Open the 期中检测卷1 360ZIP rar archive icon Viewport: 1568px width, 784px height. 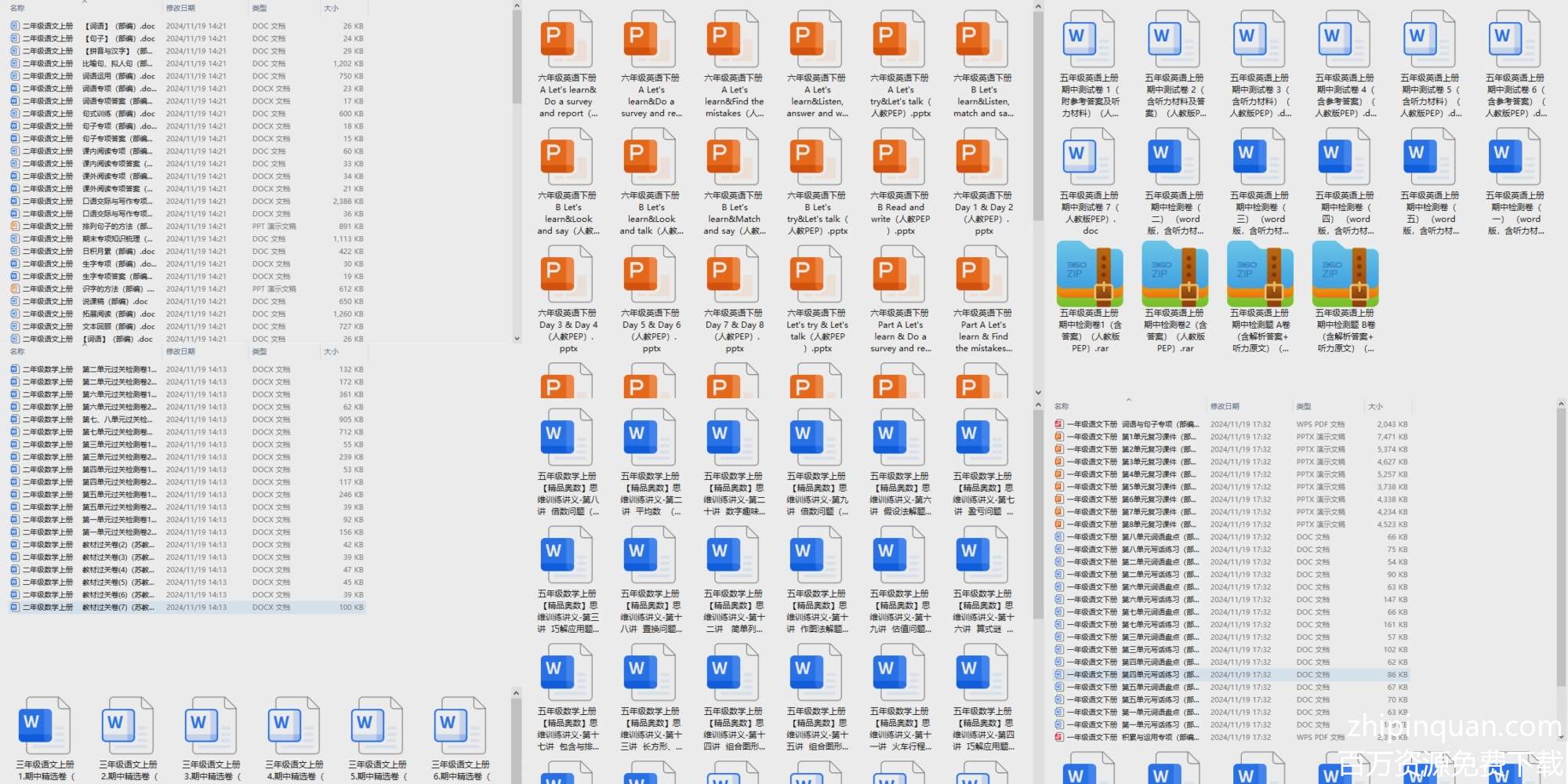coord(1090,274)
